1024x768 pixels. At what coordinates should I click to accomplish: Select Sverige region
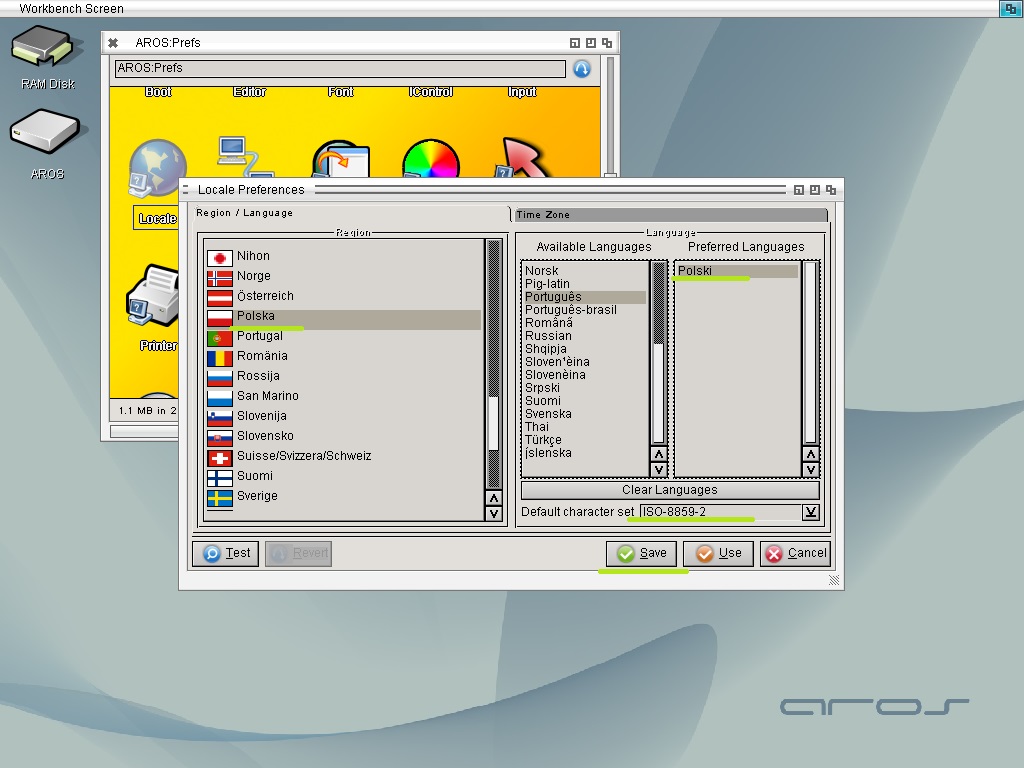point(344,496)
